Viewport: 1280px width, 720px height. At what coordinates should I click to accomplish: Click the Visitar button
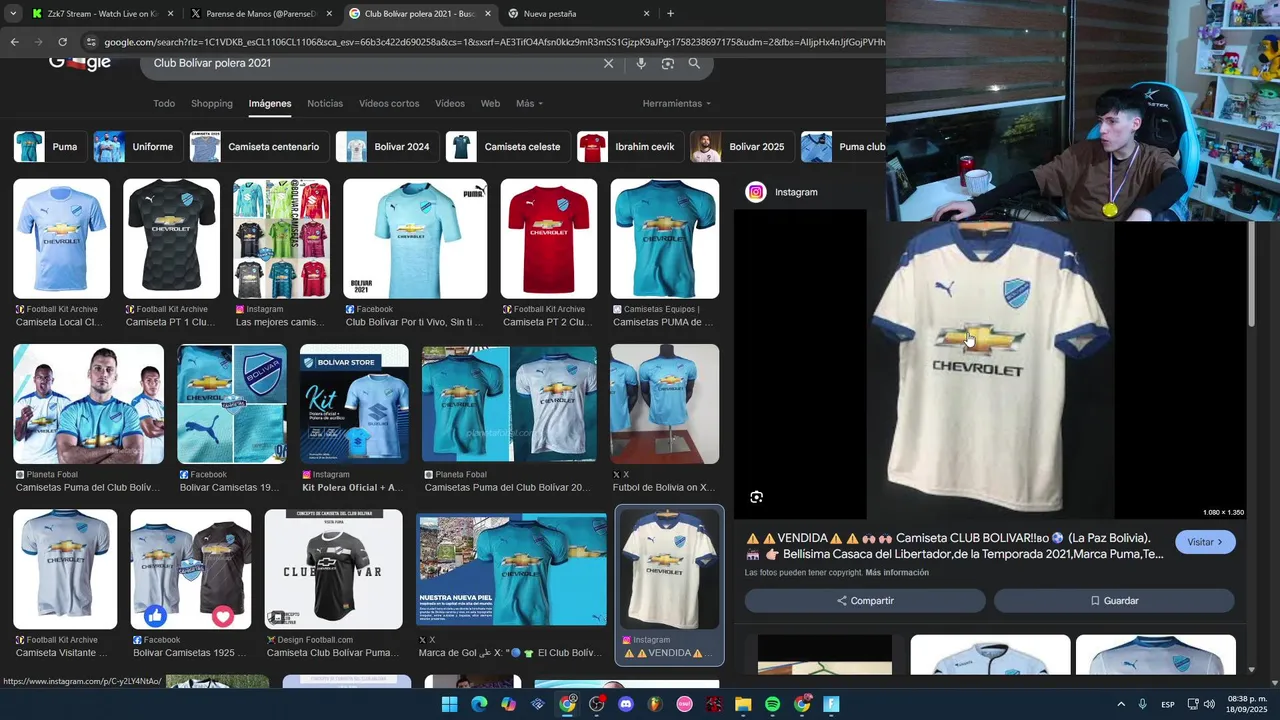tap(1205, 542)
